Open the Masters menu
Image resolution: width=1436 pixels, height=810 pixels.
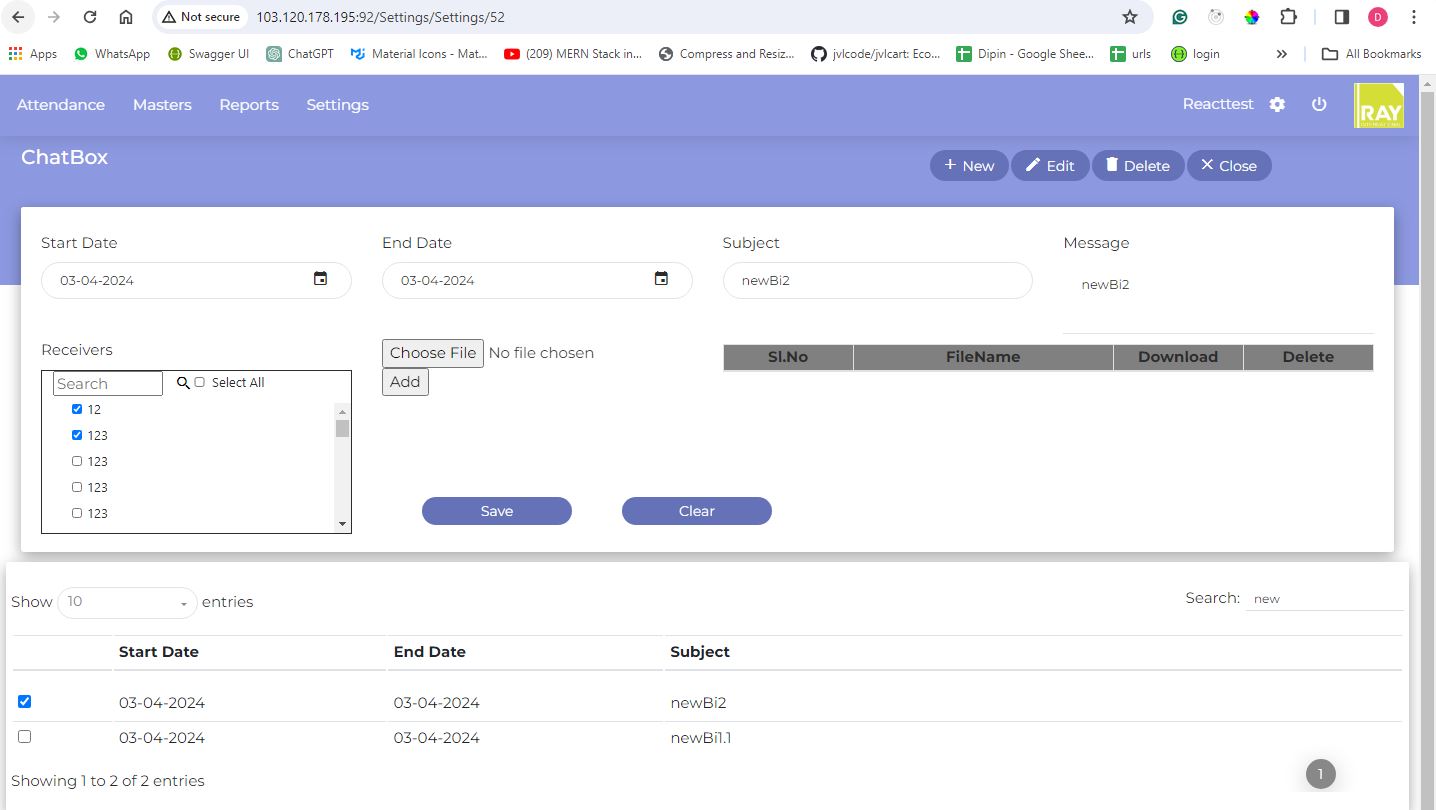(162, 105)
